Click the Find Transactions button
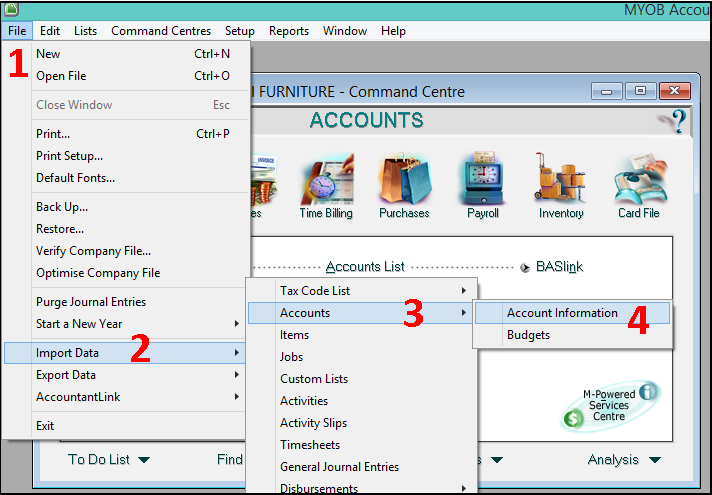Screen dimensions: 712x495 pyautogui.click(x=230, y=460)
